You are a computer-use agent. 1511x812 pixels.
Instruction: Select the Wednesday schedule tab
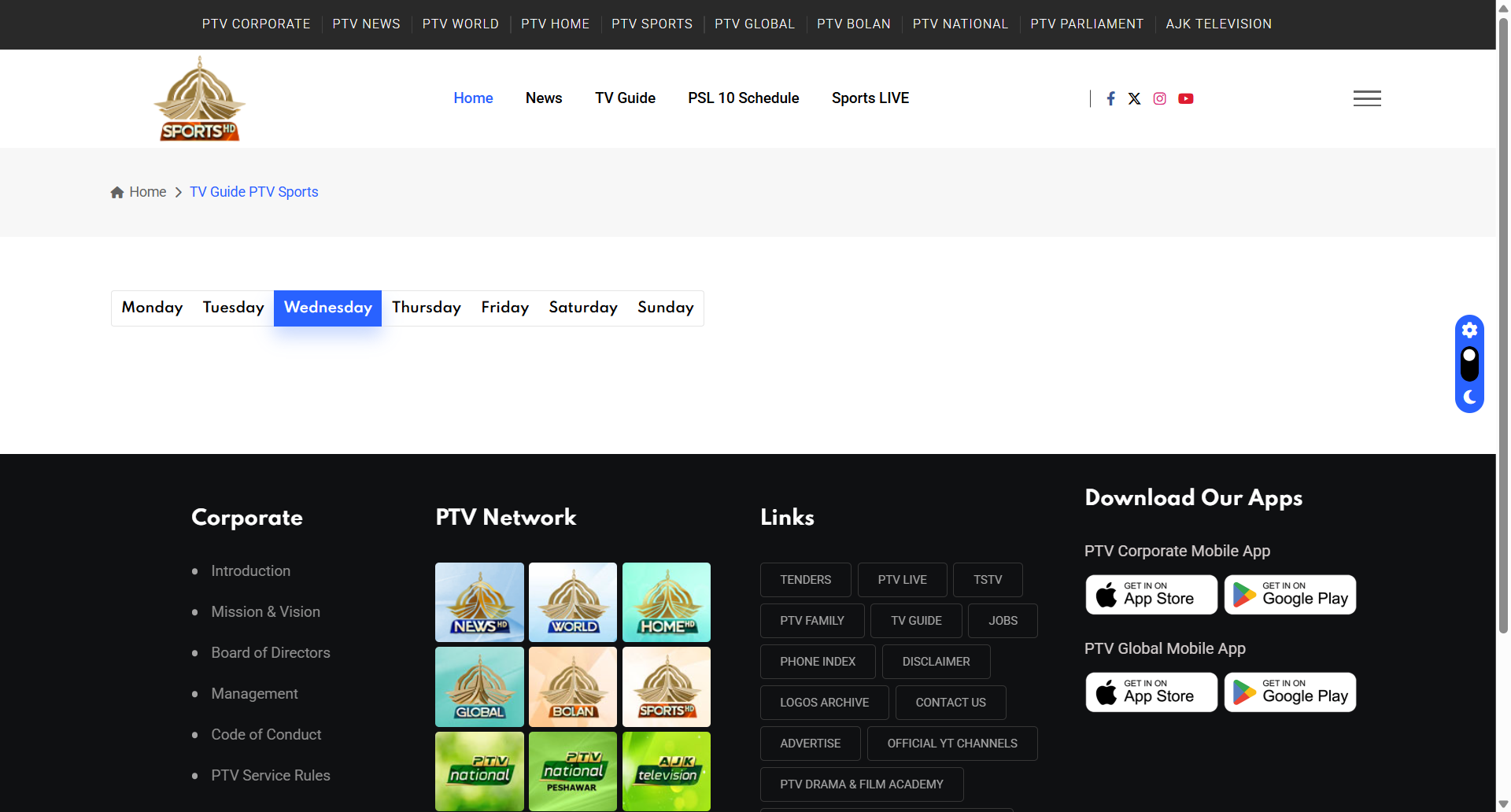327,308
